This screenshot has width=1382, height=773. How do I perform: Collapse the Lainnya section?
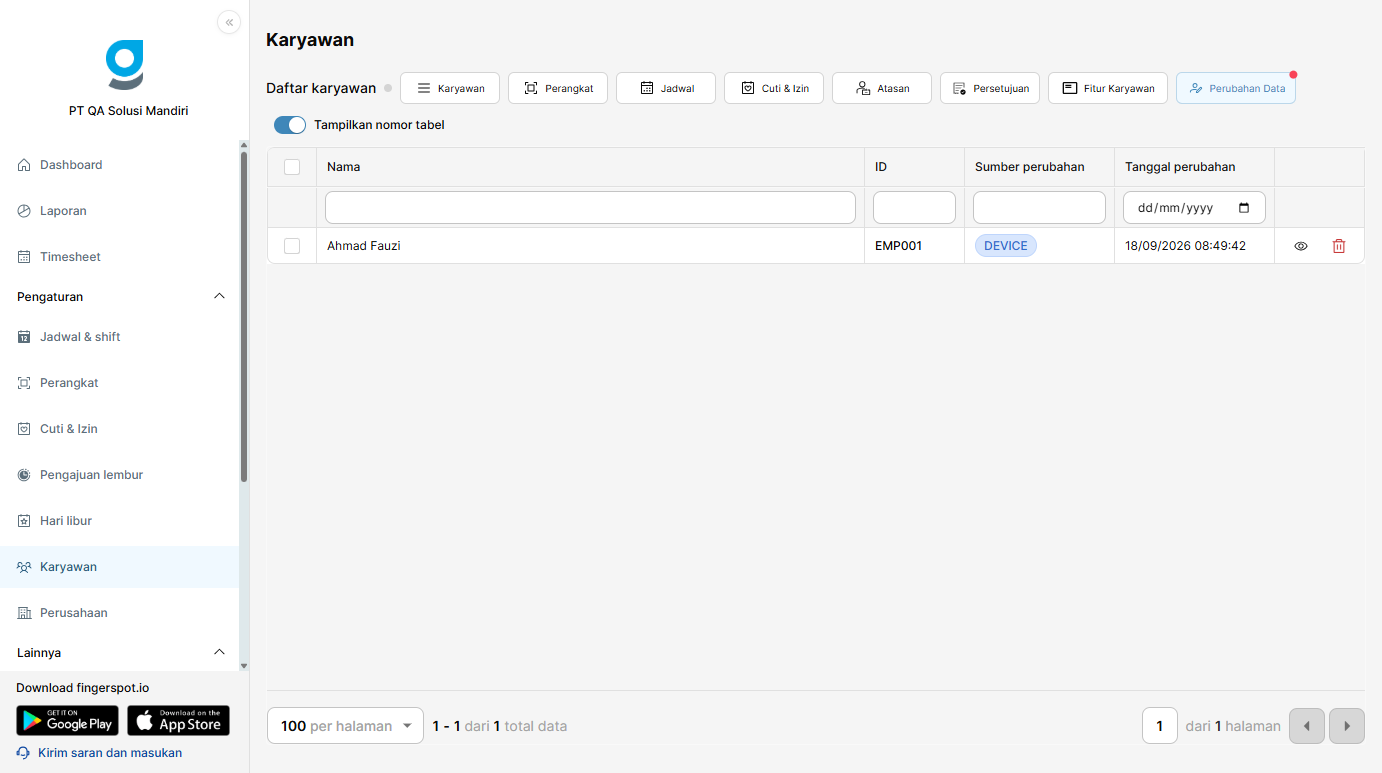click(220, 653)
